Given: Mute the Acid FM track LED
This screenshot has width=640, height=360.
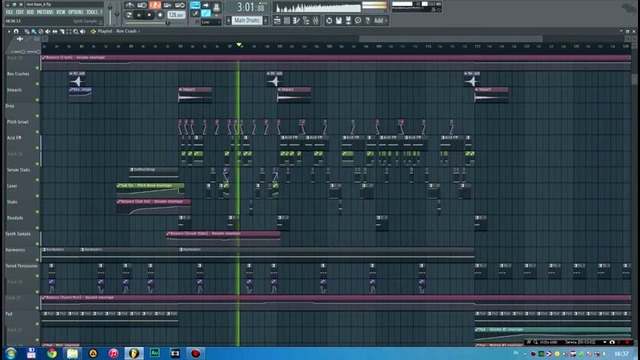Looking at the screenshot, I should [37, 148].
